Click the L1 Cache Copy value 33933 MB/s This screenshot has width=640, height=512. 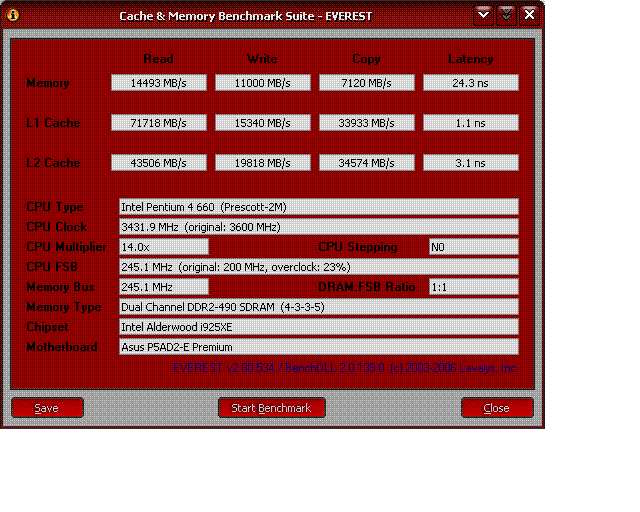(367, 123)
